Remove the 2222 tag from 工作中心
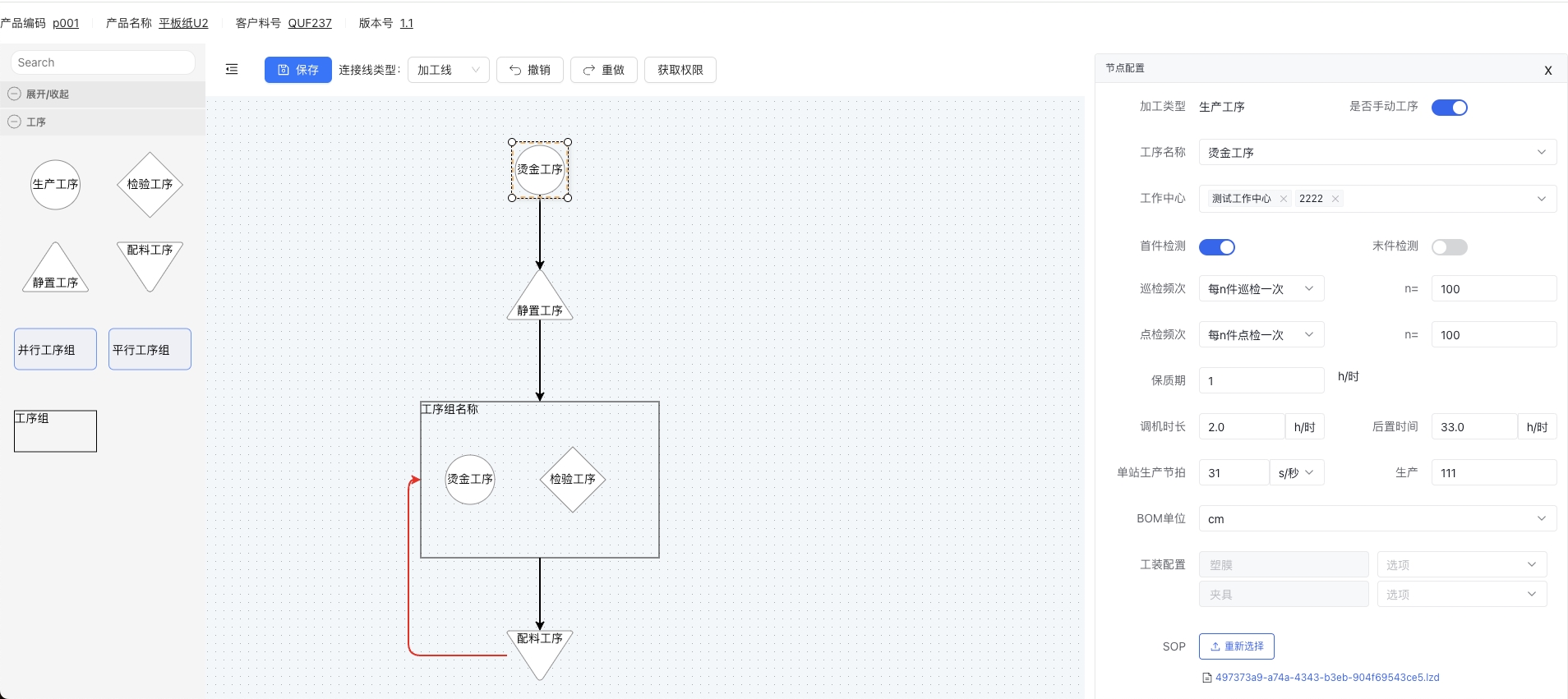The image size is (1568, 699). coord(1335,199)
